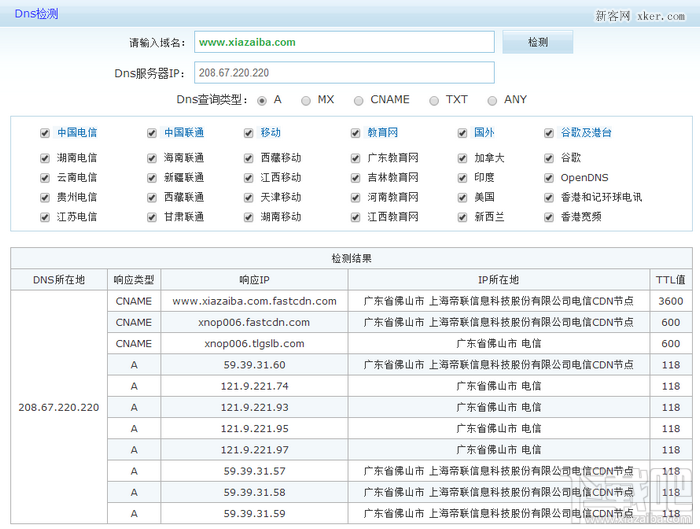This screenshot has height=529, width=700.
Task: Uncheck the 贵州电信 checkbox
Action: point(45,197)
